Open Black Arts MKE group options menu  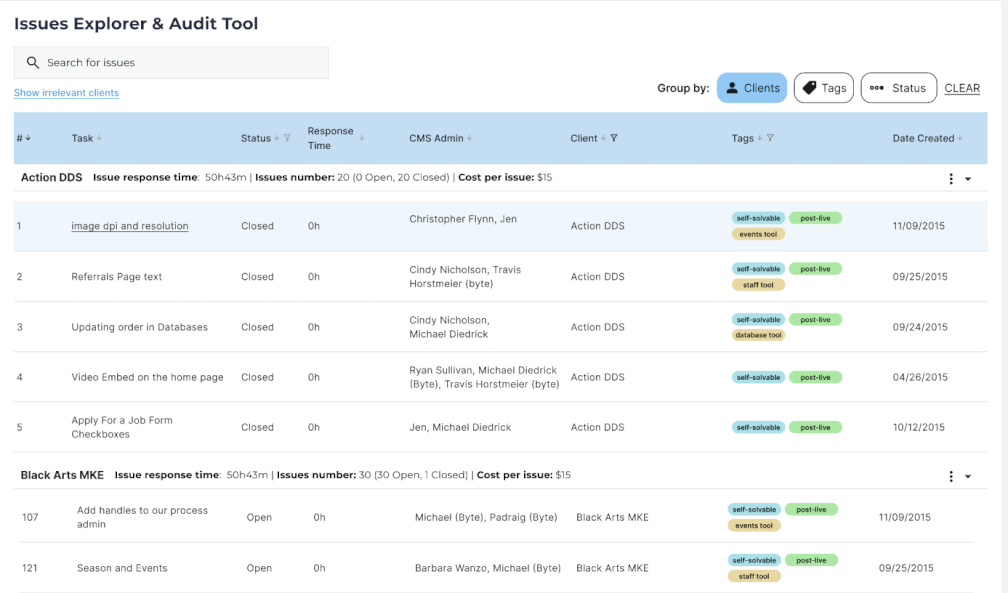pyautogui.click(x=951, y=477)
